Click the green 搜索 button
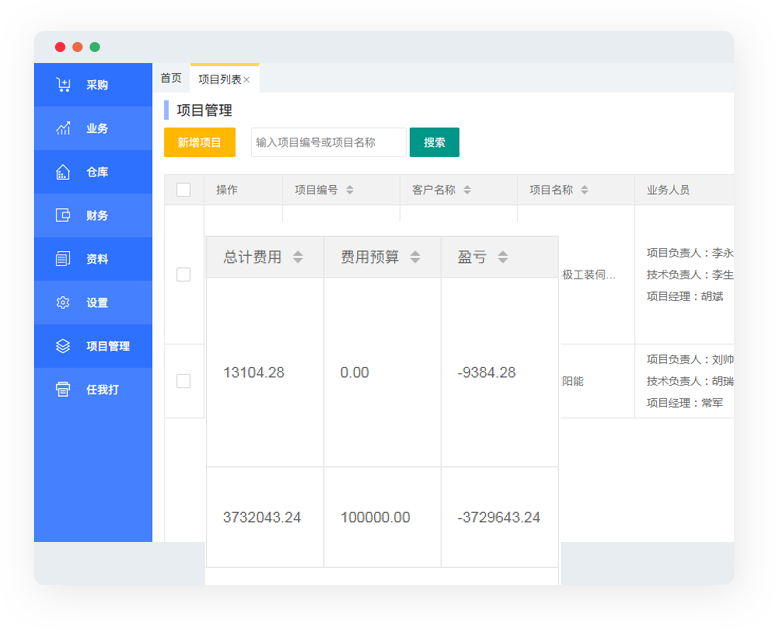Image resolution: width=776 pixels, height=630 pixels. click(434, 142)
